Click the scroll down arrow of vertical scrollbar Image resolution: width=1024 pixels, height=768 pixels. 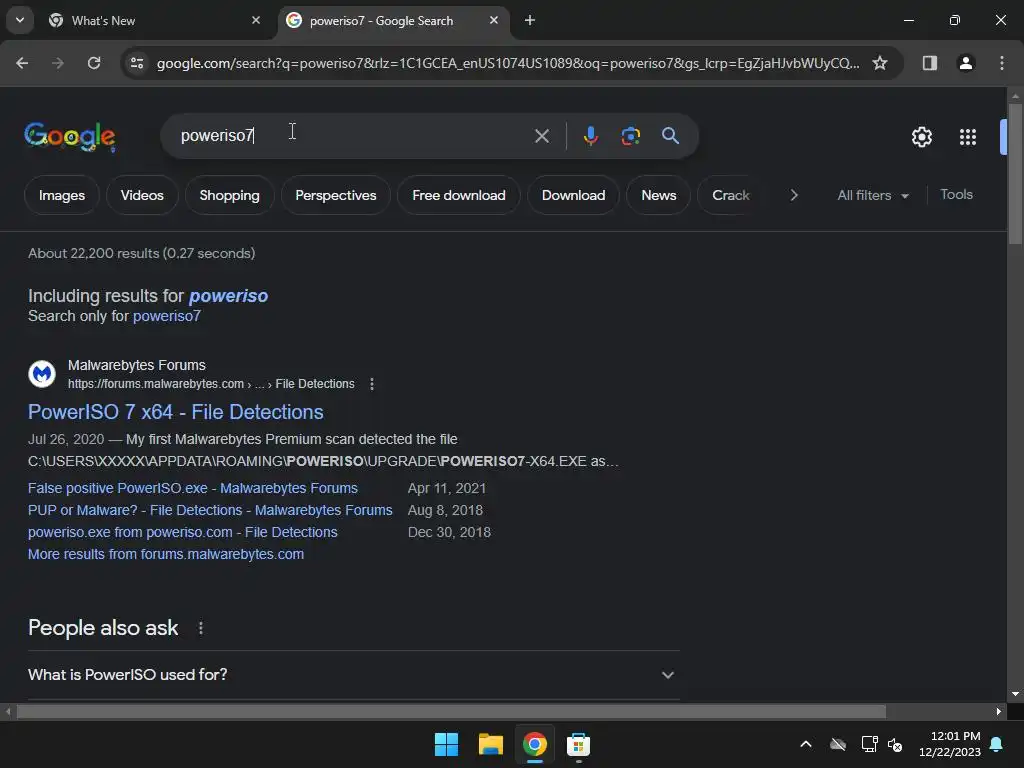pyautogui.click(x=1015, y=694)
